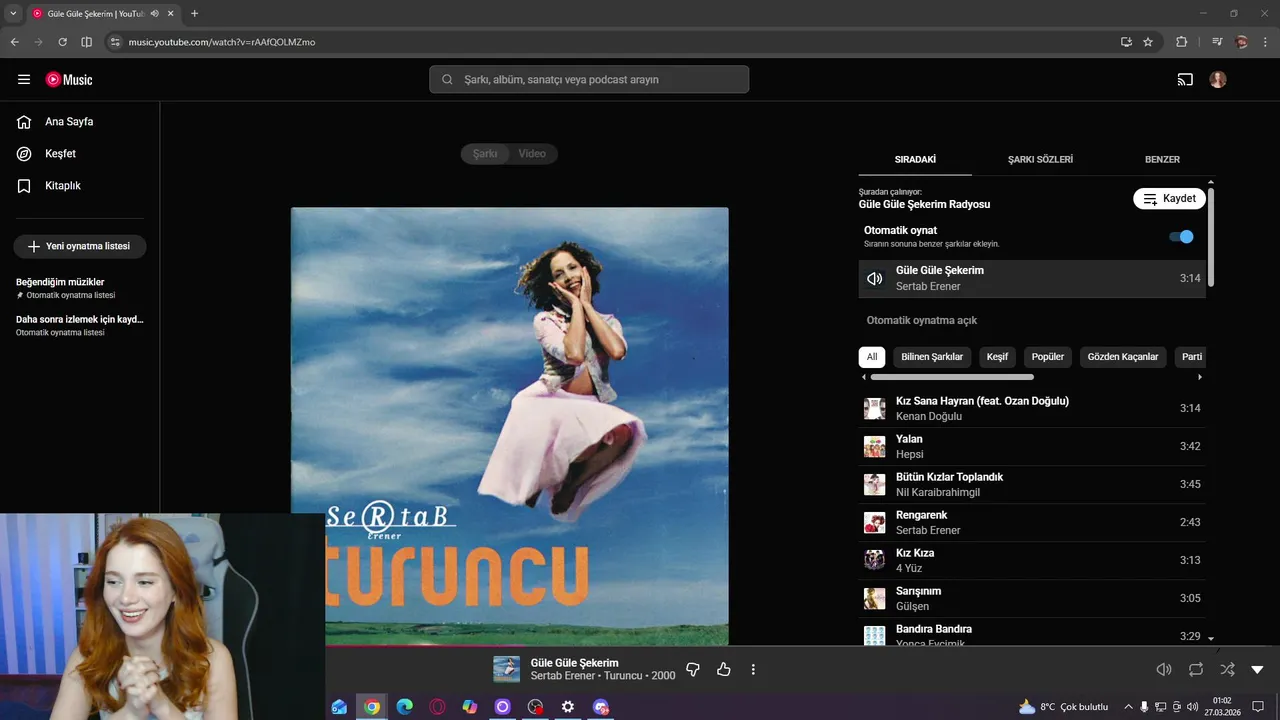Dislike the current song
This screenshot has height=720, width=1280.
(x=693, y=669)
